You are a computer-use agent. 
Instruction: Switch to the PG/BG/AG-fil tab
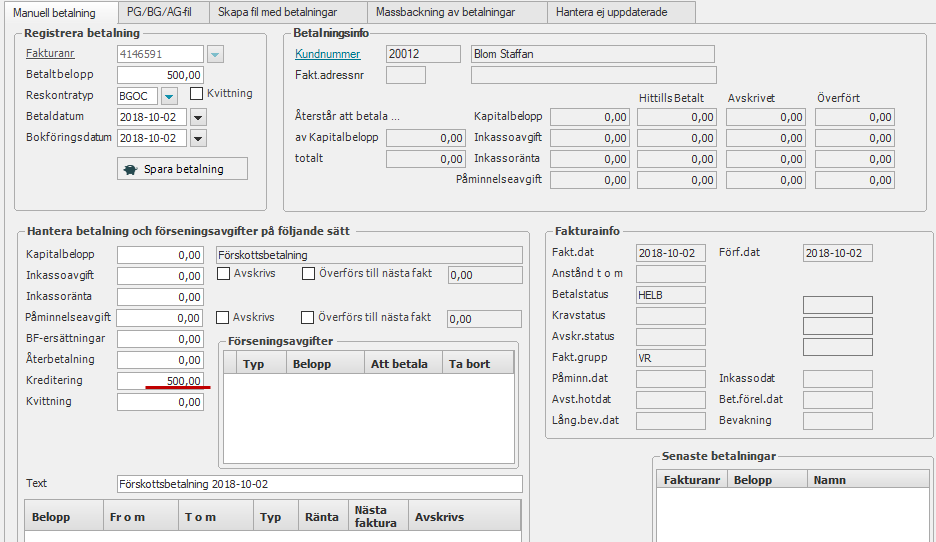(x=159, y=12)
